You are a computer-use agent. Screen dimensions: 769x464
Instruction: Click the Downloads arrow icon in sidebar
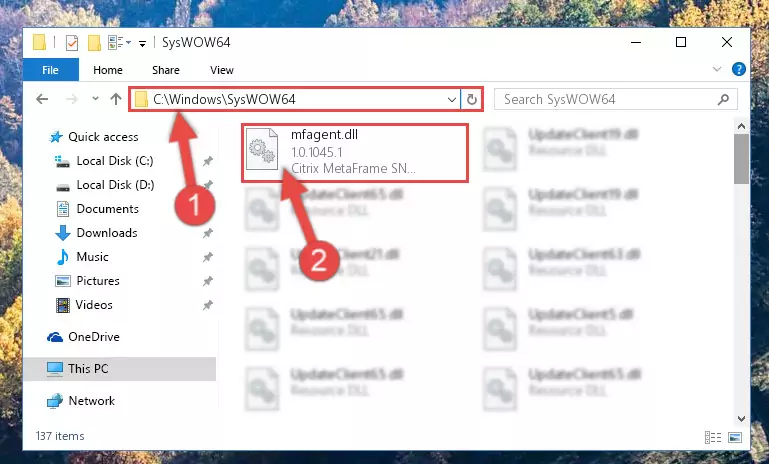pyautogui.click(x=63, y=233)
